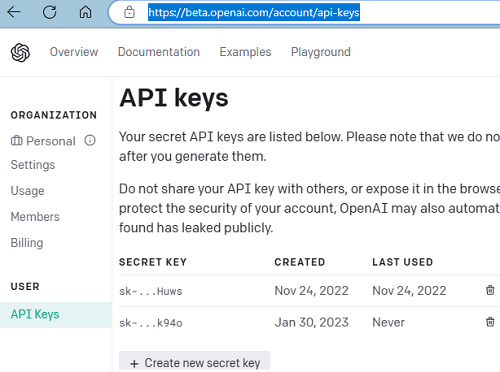Show Personal organization info icon
The image size is (500, 372).
(90, 141)
